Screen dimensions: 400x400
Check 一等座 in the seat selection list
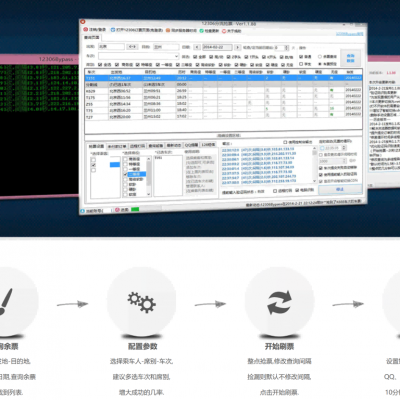tap(126, 169)
